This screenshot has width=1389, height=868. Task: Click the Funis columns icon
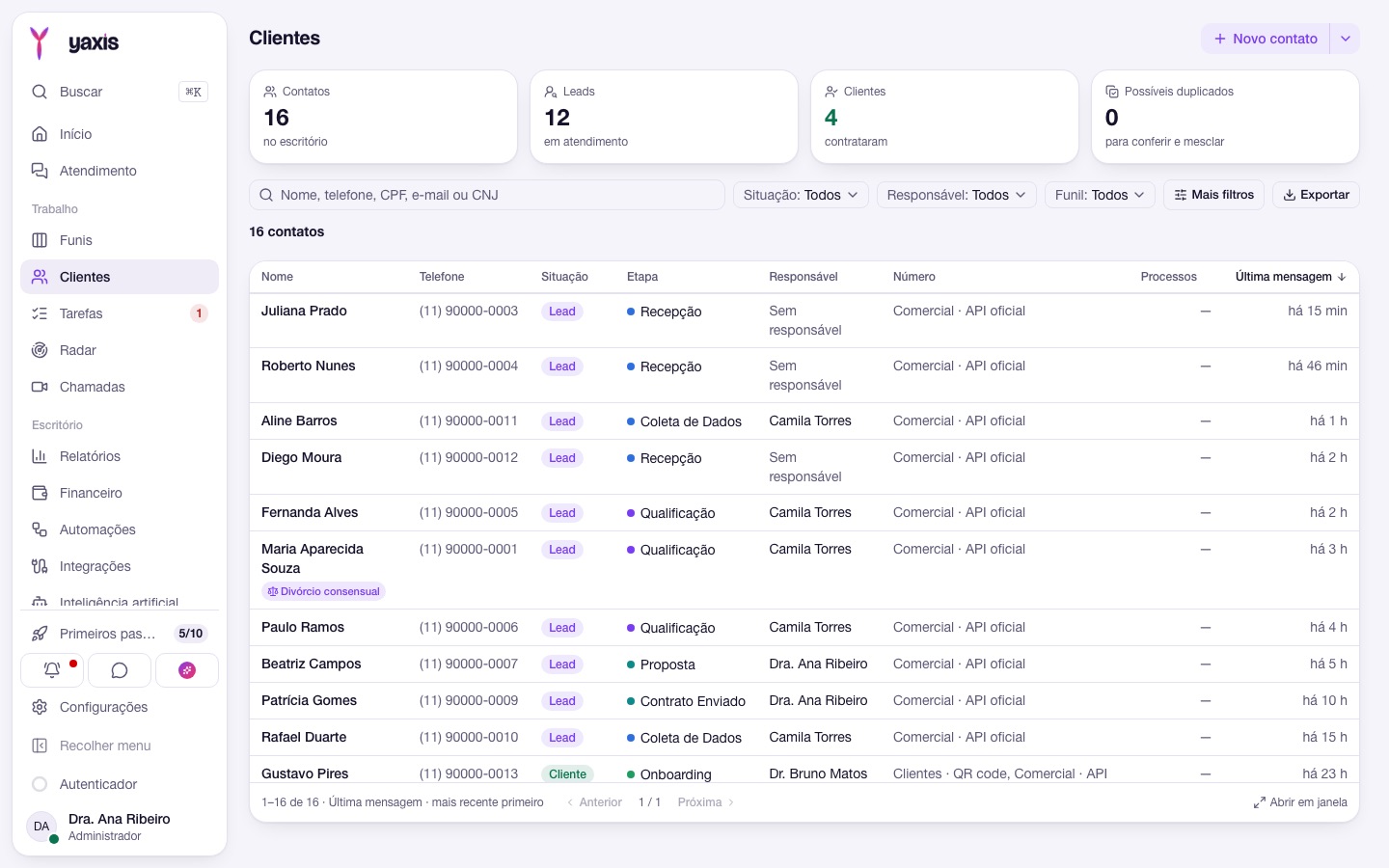coord(40,240)
